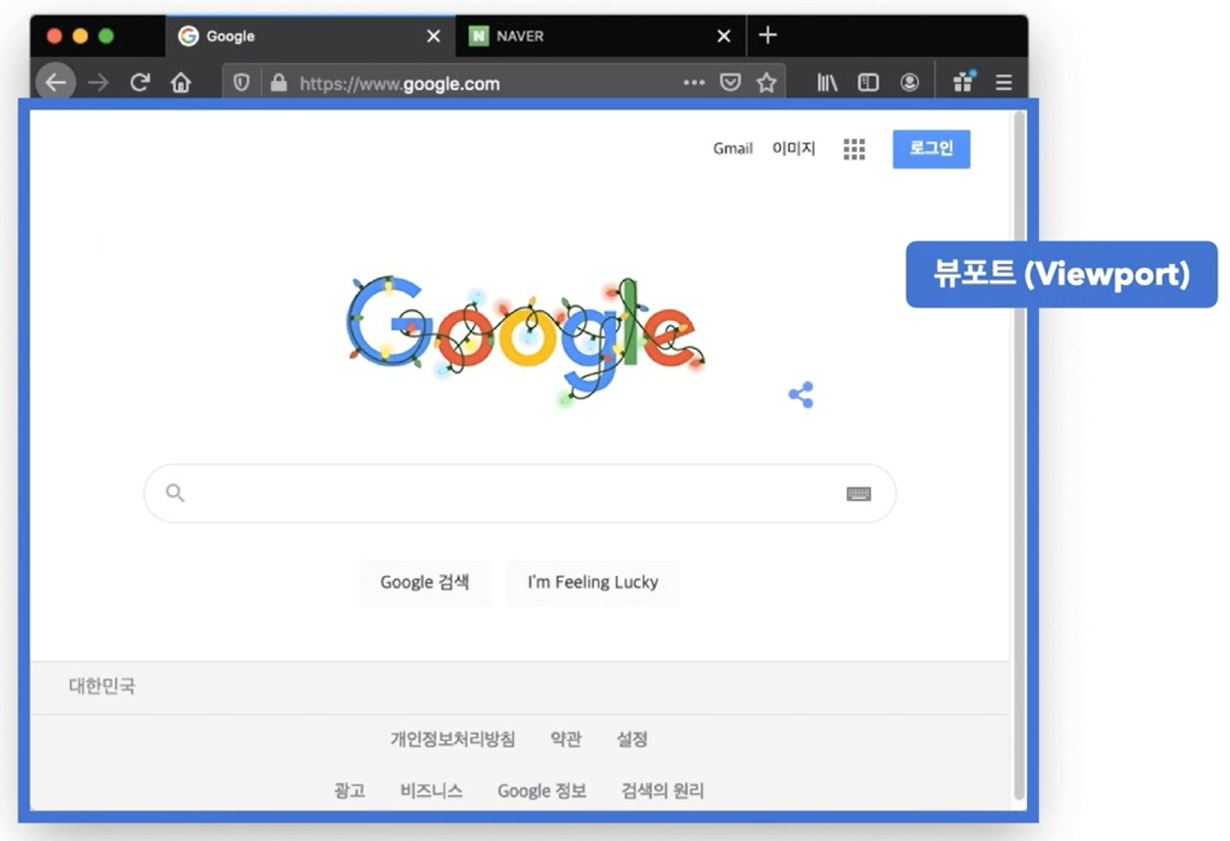Open the 이미지 link

coord(794,149)
